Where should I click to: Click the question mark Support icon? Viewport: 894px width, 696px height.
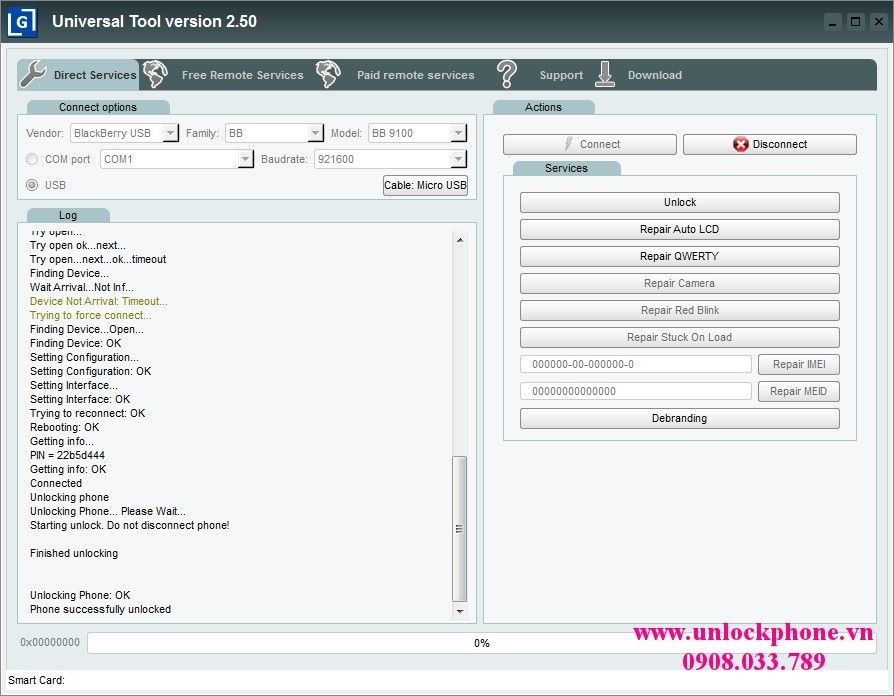507,74
